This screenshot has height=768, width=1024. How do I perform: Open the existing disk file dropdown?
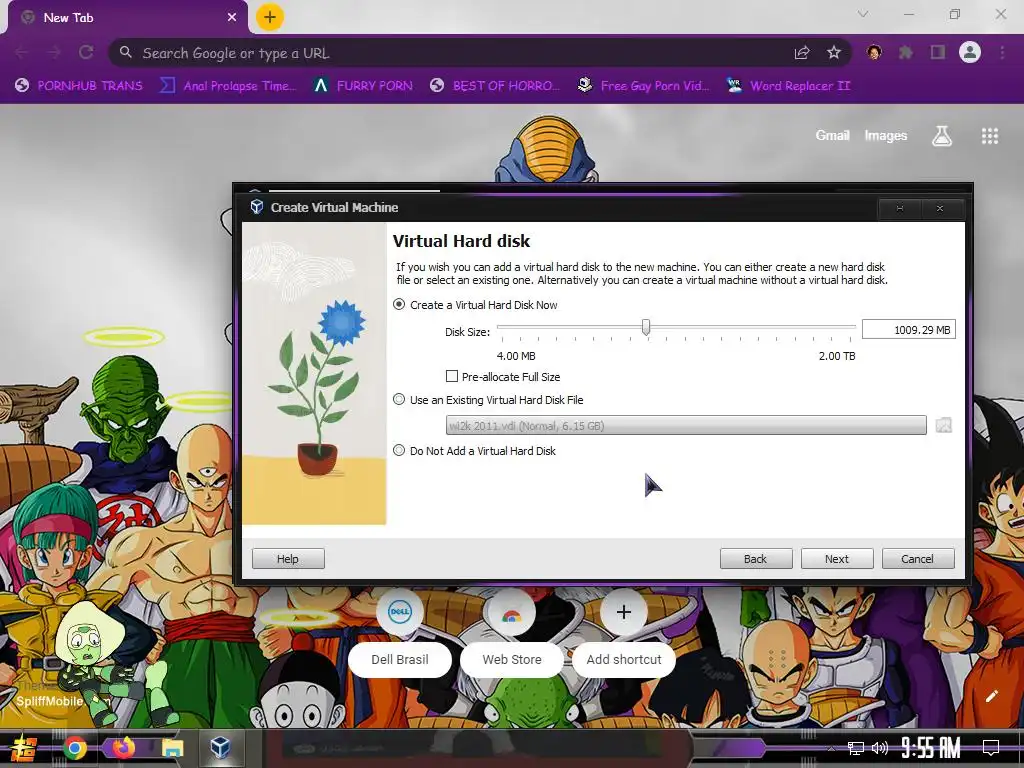686,425
